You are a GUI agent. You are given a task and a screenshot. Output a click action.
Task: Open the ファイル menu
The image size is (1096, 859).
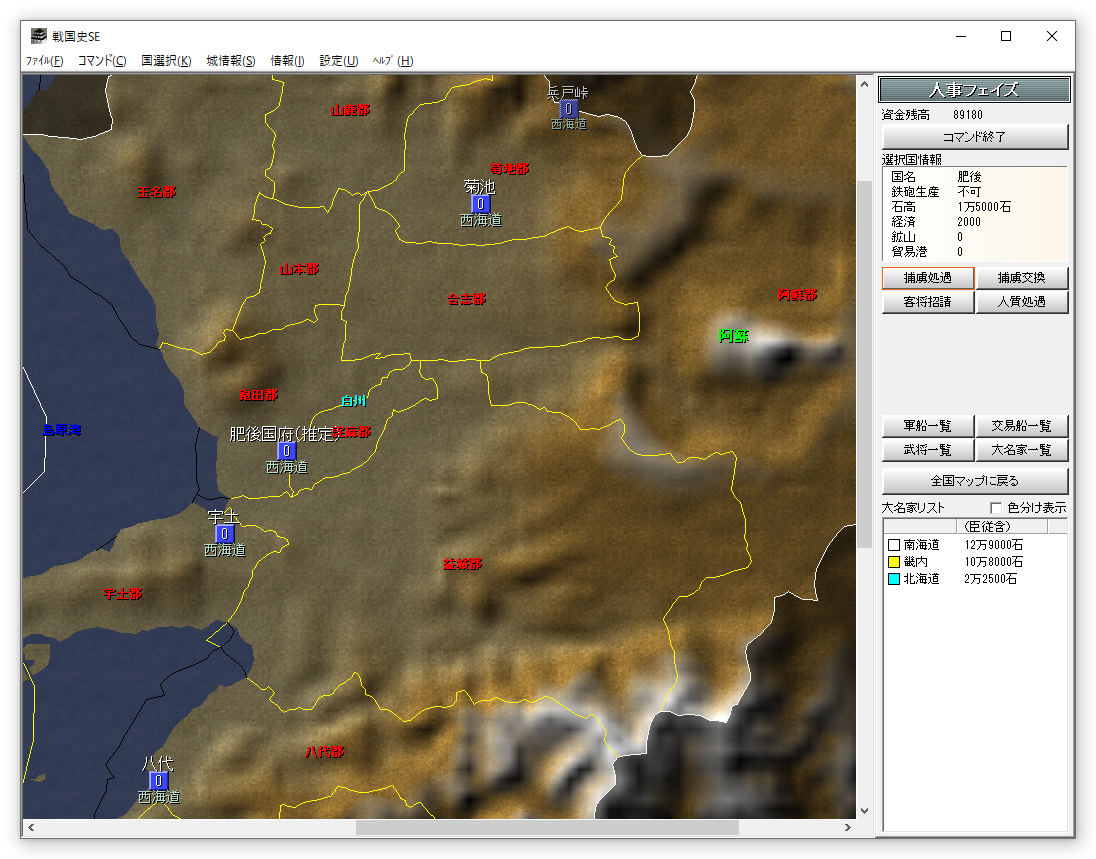45,61
